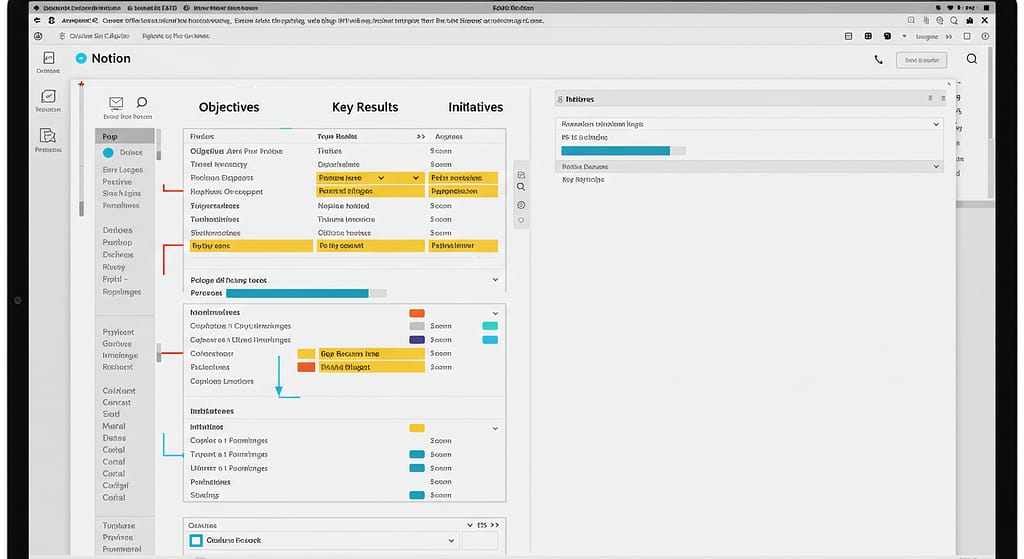Toggle the blue square checkbox at bottom

pos(197,540)
